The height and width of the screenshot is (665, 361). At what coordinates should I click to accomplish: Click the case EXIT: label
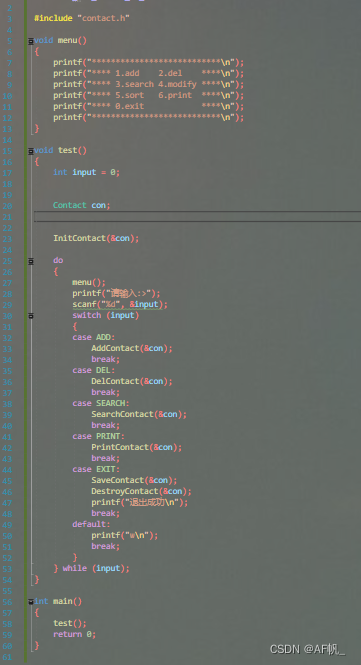[x=96, y=469]
